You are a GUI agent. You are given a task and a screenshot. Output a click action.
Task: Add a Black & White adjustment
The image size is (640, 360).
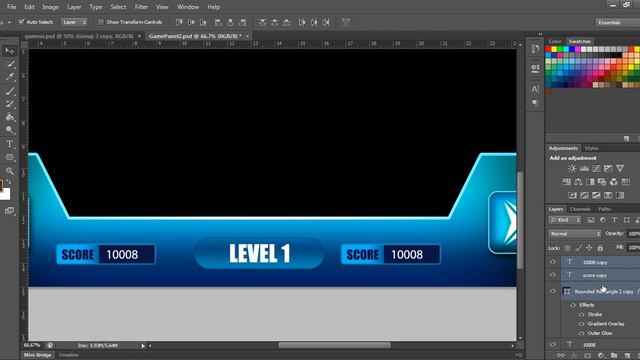click(590, 182)
